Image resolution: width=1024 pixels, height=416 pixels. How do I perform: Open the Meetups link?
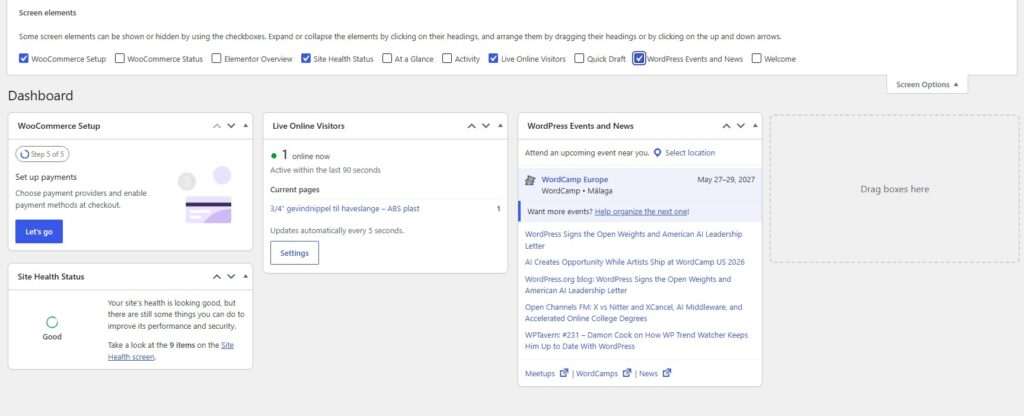coord(539,374)
